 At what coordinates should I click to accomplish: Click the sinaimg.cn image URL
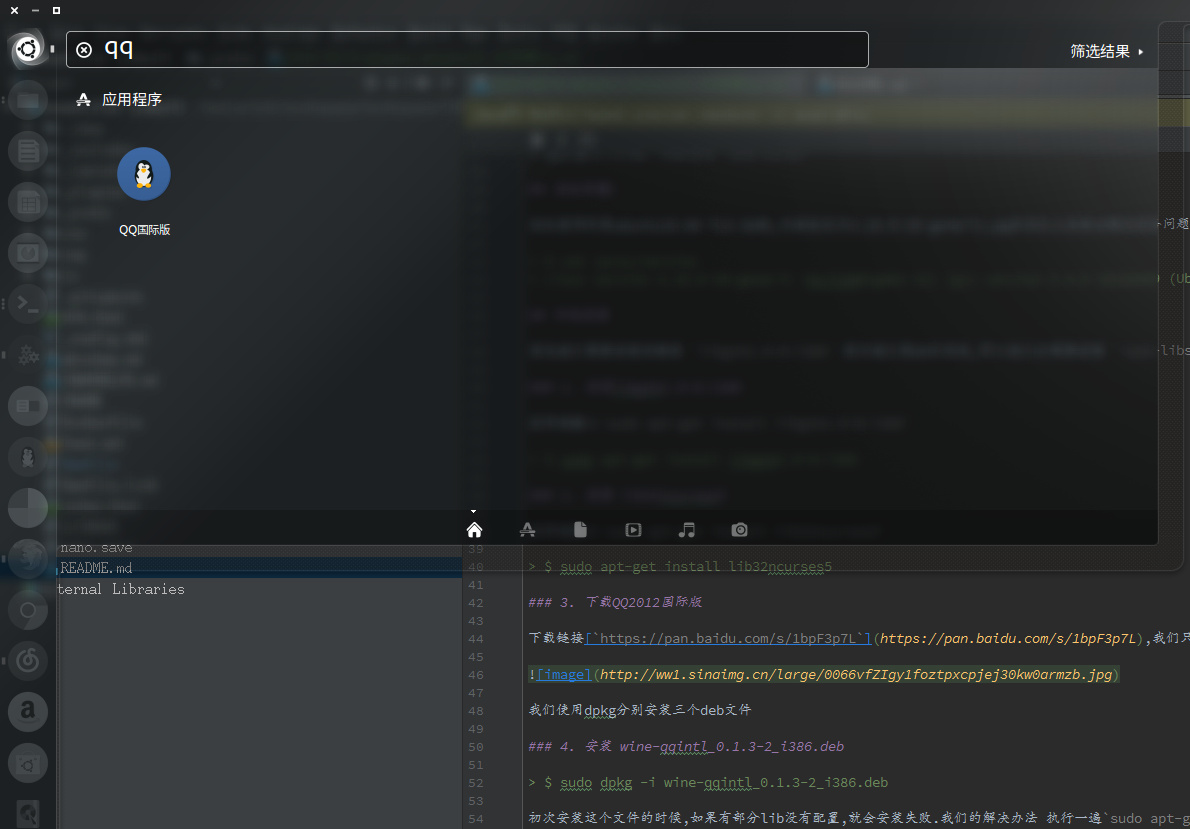coord(856,674)
